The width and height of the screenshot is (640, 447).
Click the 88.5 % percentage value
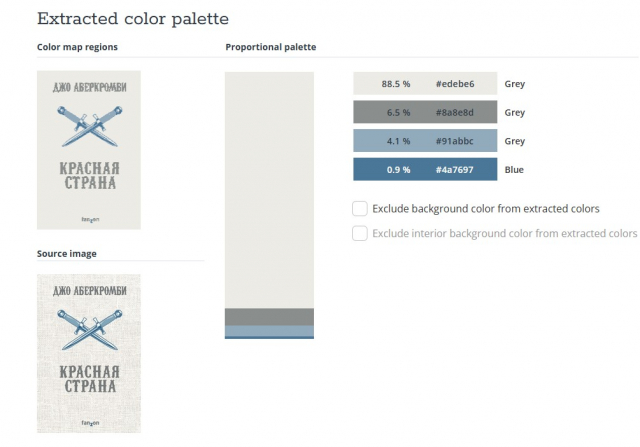pos(396,84)
